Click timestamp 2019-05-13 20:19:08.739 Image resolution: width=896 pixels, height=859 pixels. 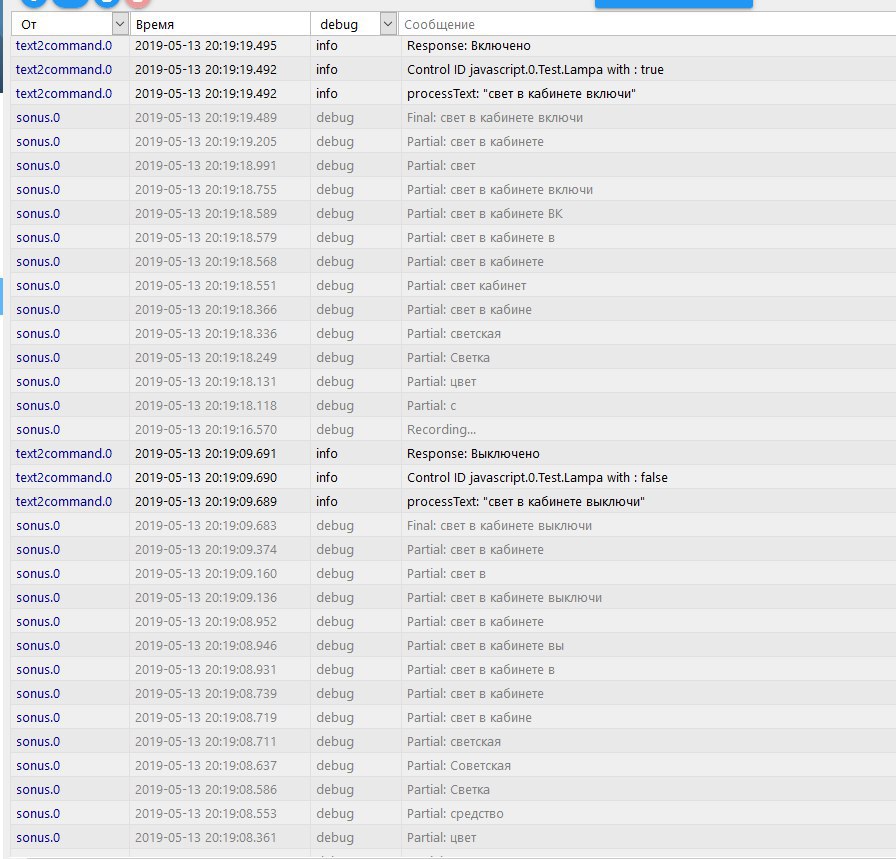206,694
